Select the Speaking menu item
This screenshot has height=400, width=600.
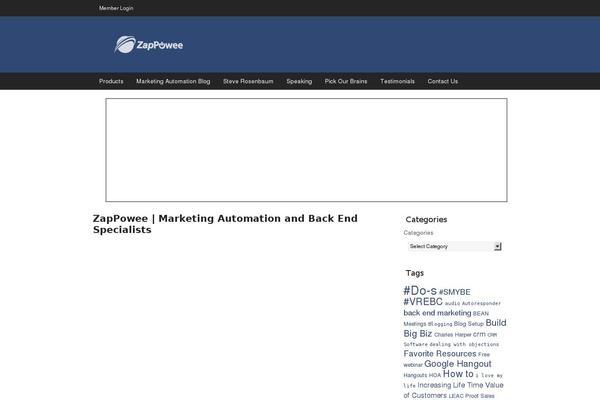click(x=299, y=81)
